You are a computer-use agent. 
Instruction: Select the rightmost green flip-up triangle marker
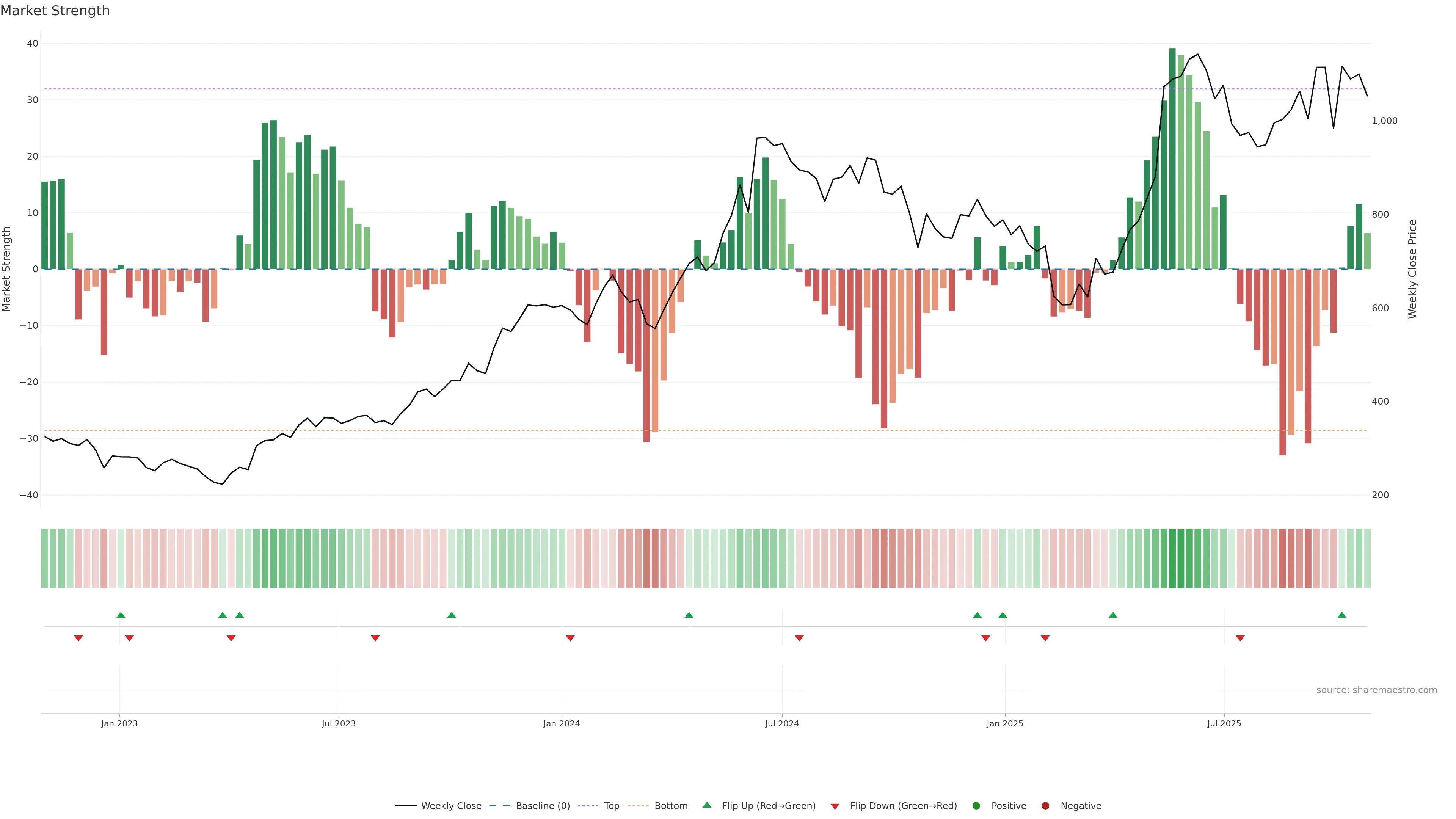1342,615
